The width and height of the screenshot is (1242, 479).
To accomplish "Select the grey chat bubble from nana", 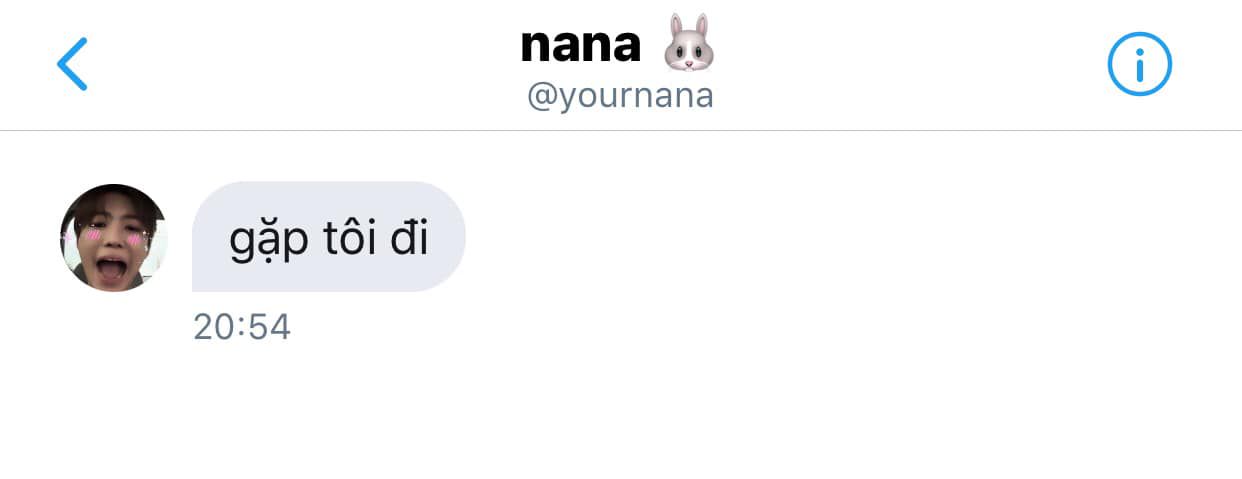I will click(x=328, y=237).
